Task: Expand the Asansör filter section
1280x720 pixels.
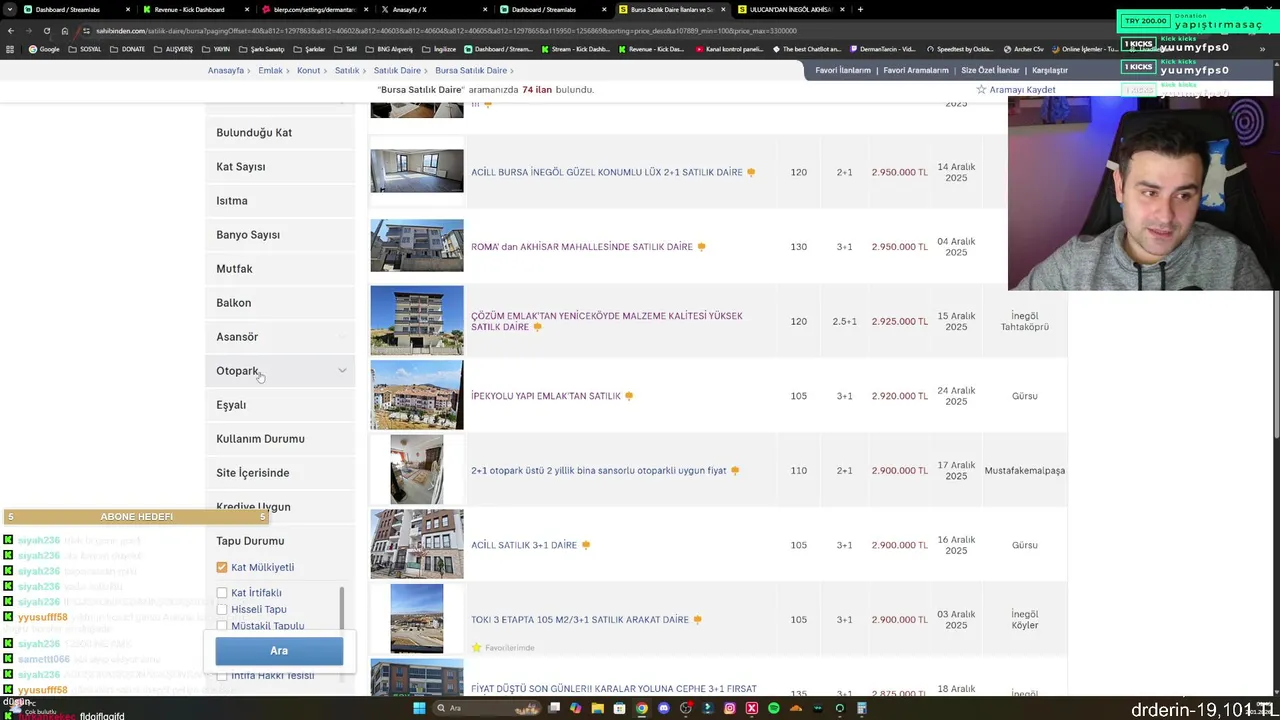Action: [x=280, y=337]
